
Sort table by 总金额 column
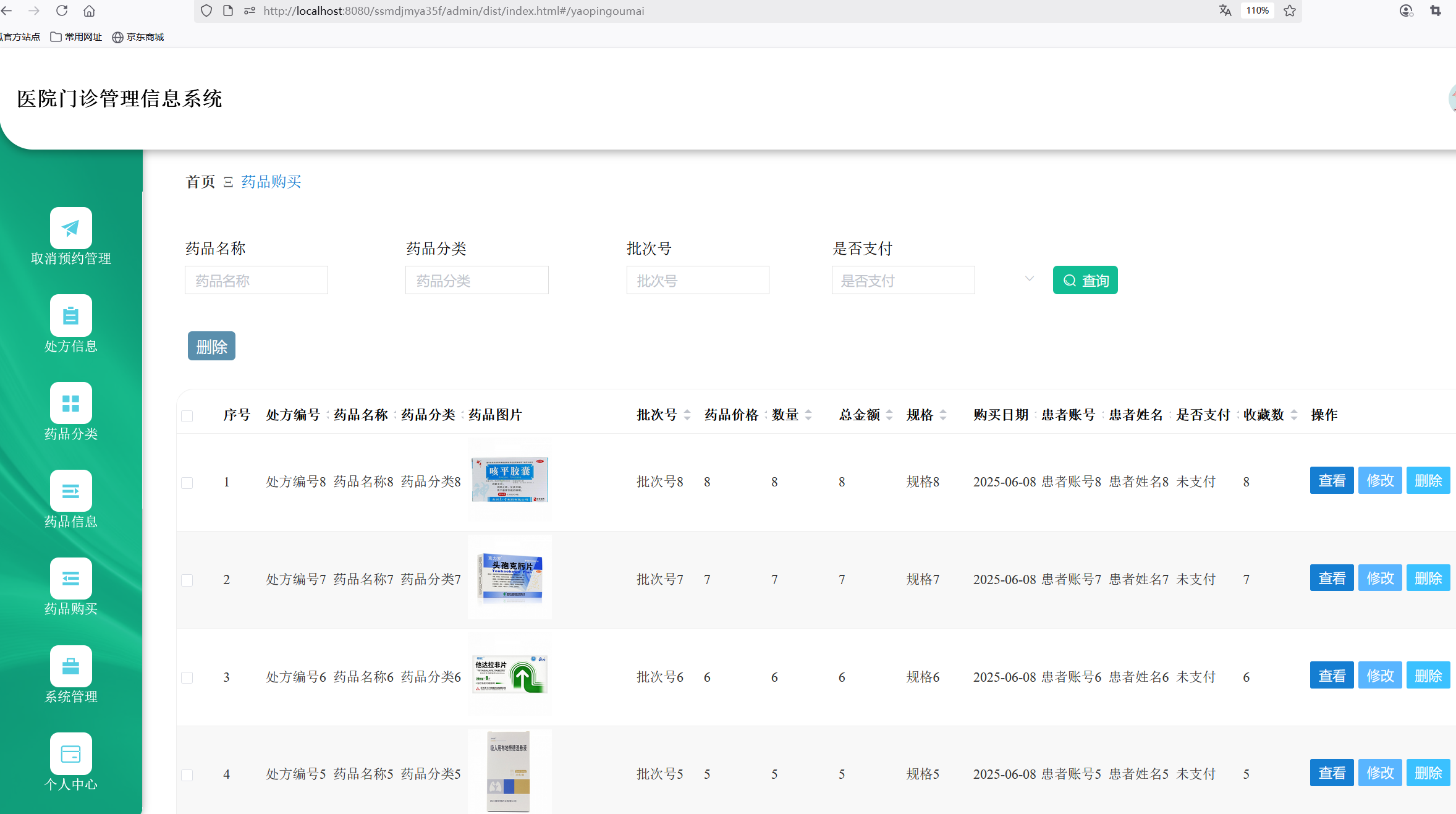pyautogui.click(x=889, y=415)
